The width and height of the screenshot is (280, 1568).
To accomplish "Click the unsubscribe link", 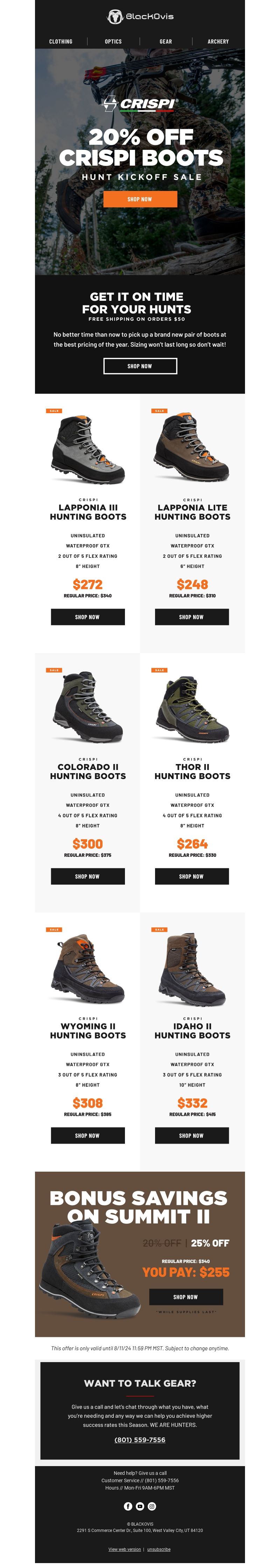I will point(159,1549).
